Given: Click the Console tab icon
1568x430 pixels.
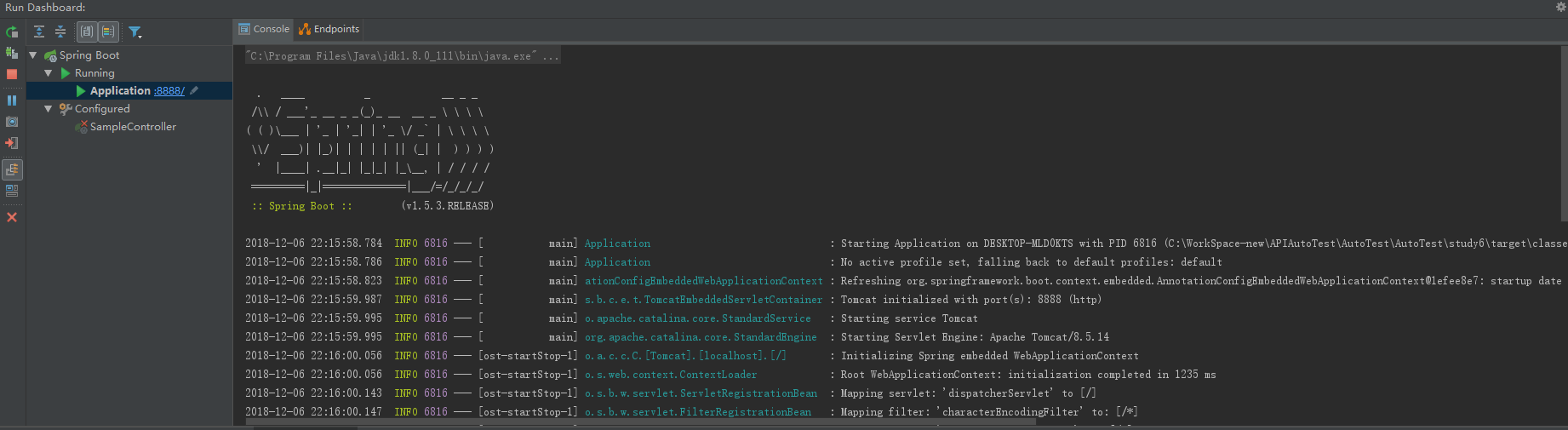Looking at the screenshot, I should 244,29.
